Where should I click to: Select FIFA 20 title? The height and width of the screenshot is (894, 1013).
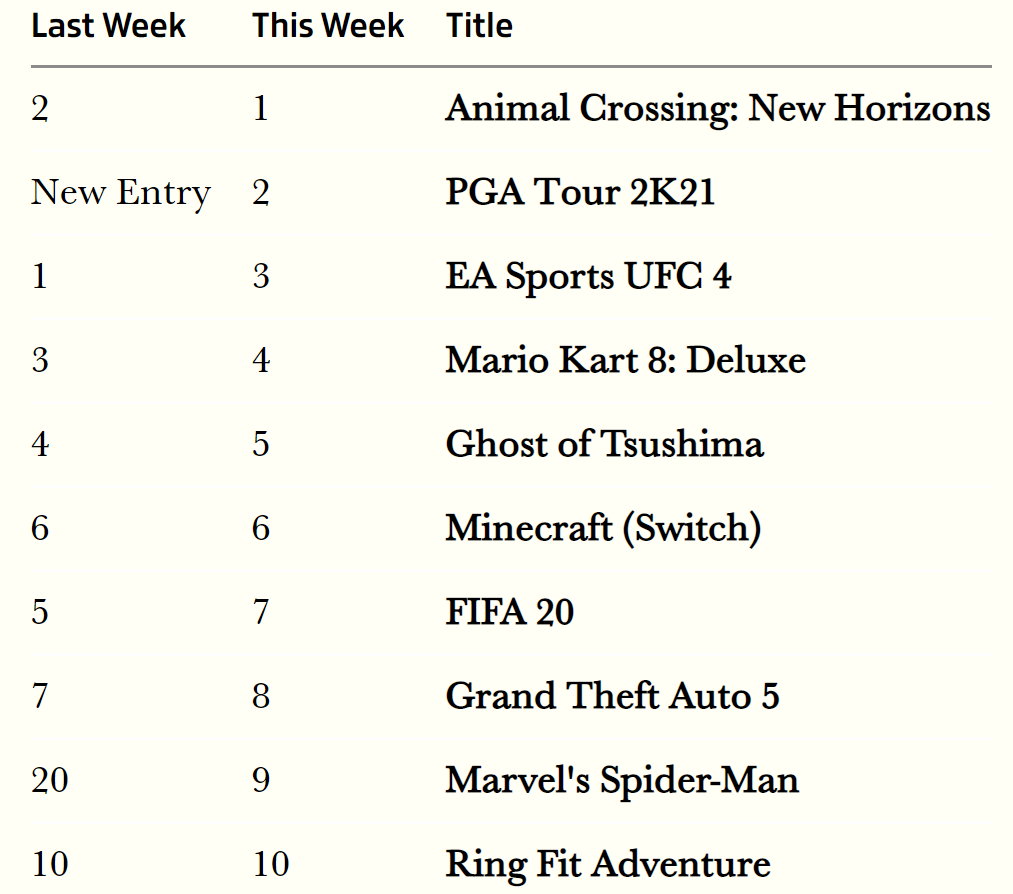pyautogui.click(x=510, y=612)
